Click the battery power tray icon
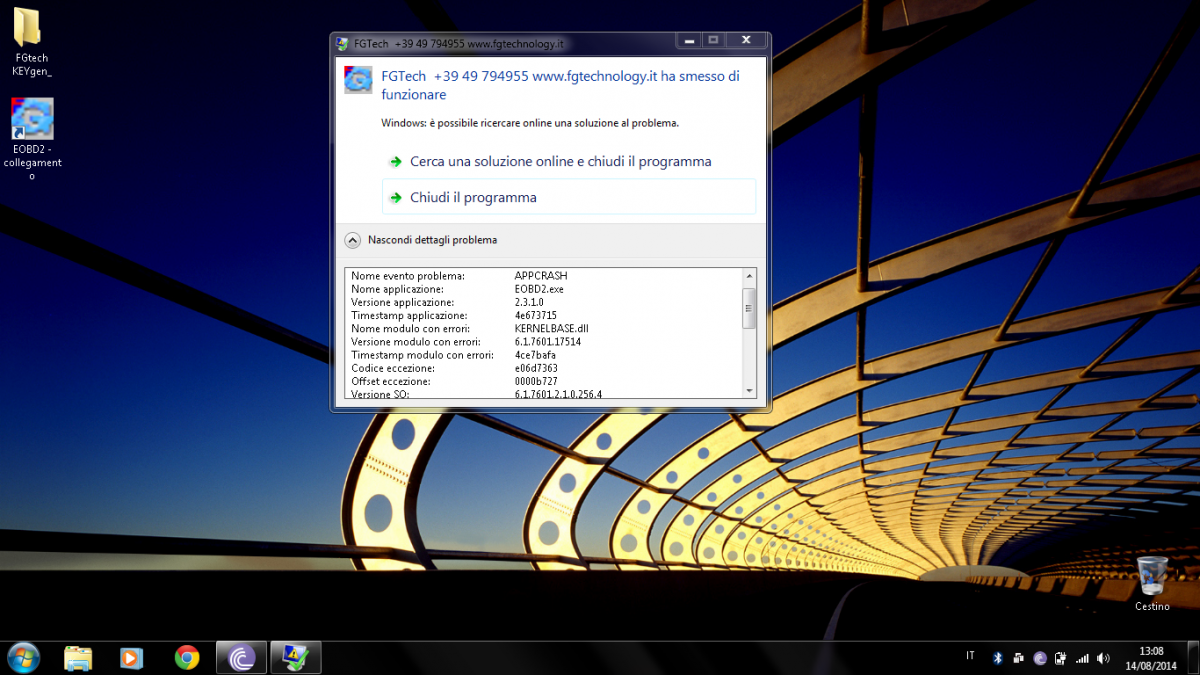Screen dimensions: 1200x675 pos(1060,658)
